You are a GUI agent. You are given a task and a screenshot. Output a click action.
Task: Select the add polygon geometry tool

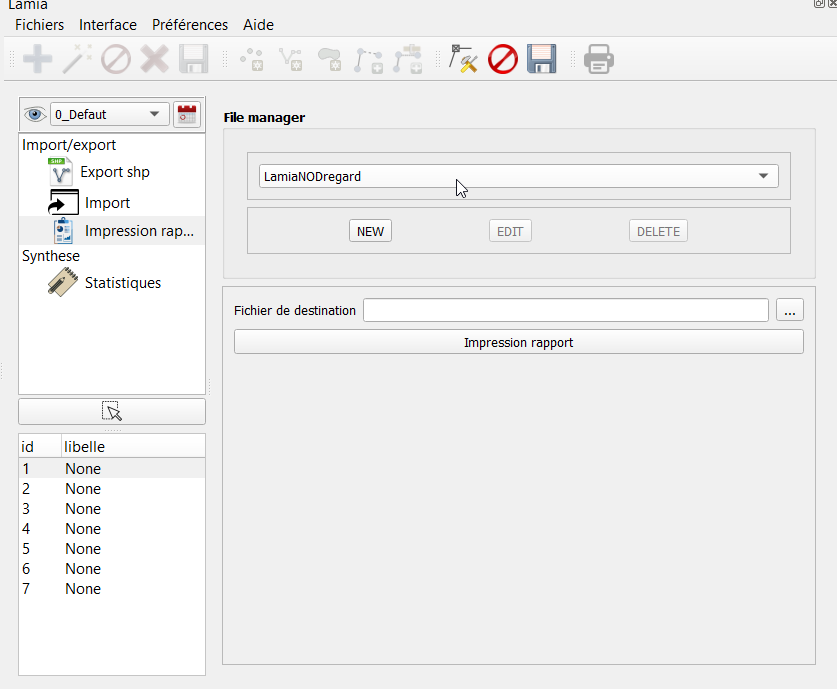330,59
